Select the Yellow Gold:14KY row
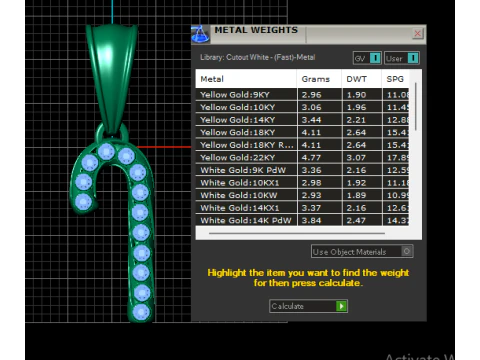480x360 pixels. click(302, 120)
